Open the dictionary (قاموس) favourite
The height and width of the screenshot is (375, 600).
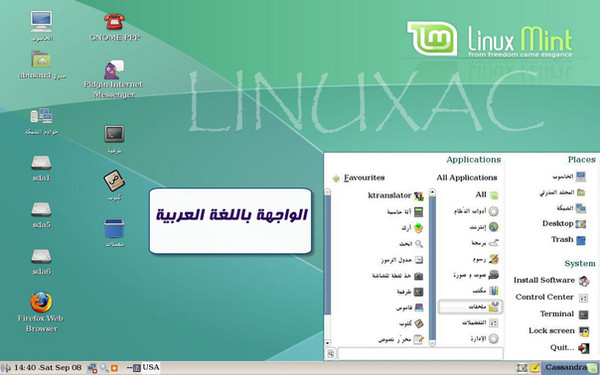click(x=410, y=308)
